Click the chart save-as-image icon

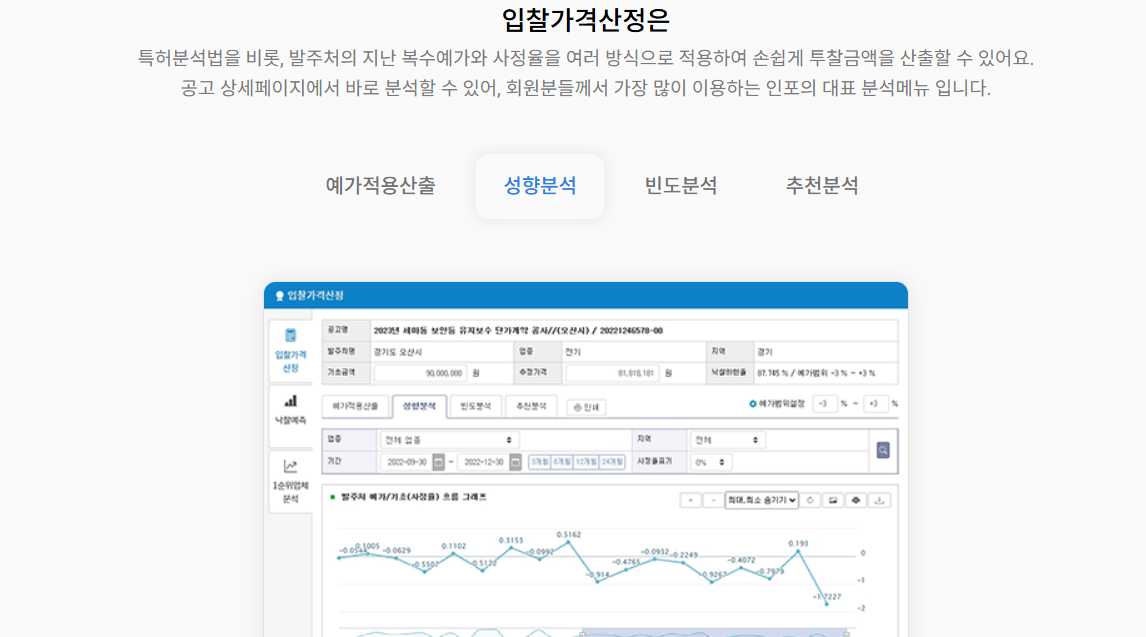(832, 500)
